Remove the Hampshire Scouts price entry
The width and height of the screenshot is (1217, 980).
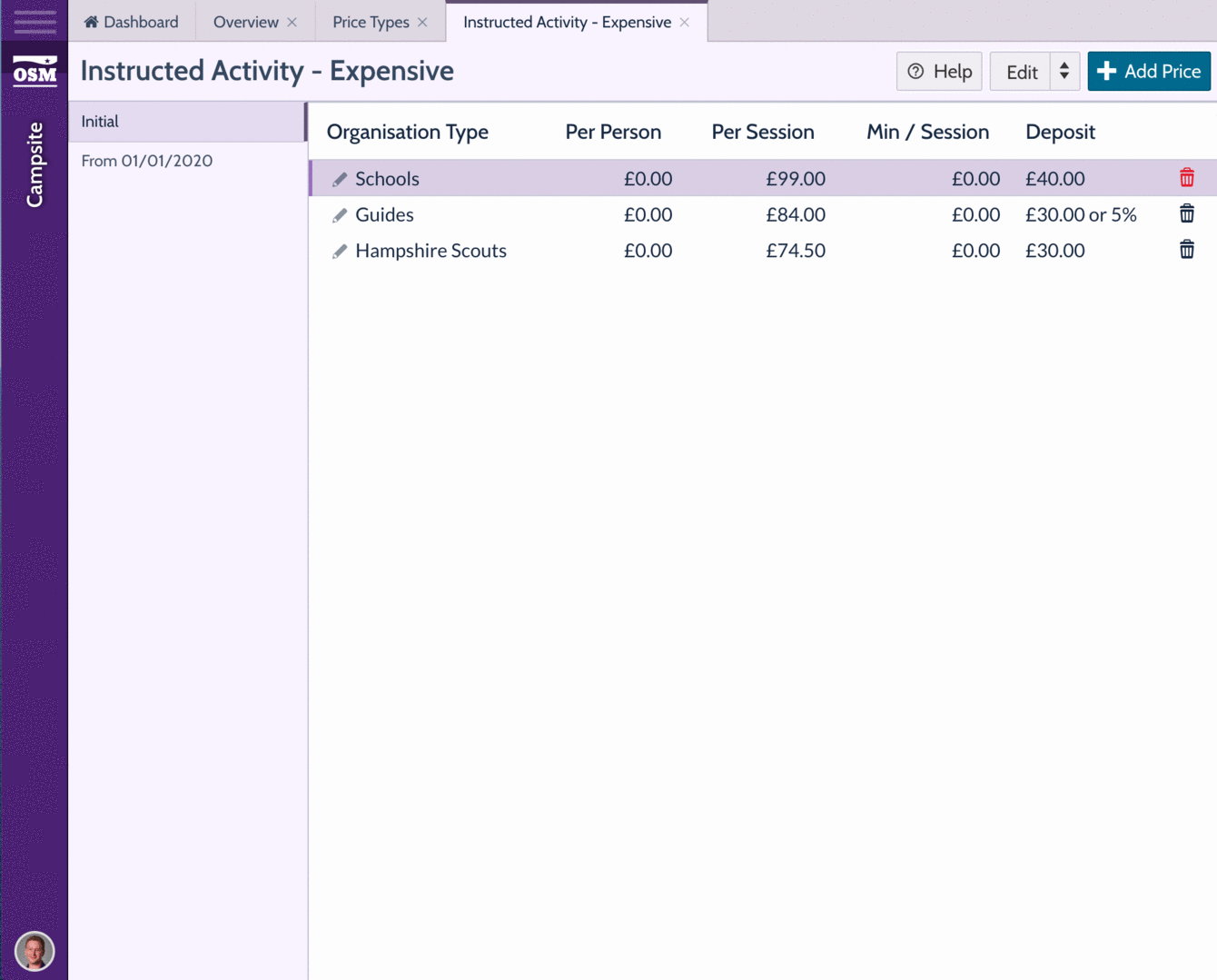click(1186, 250)
